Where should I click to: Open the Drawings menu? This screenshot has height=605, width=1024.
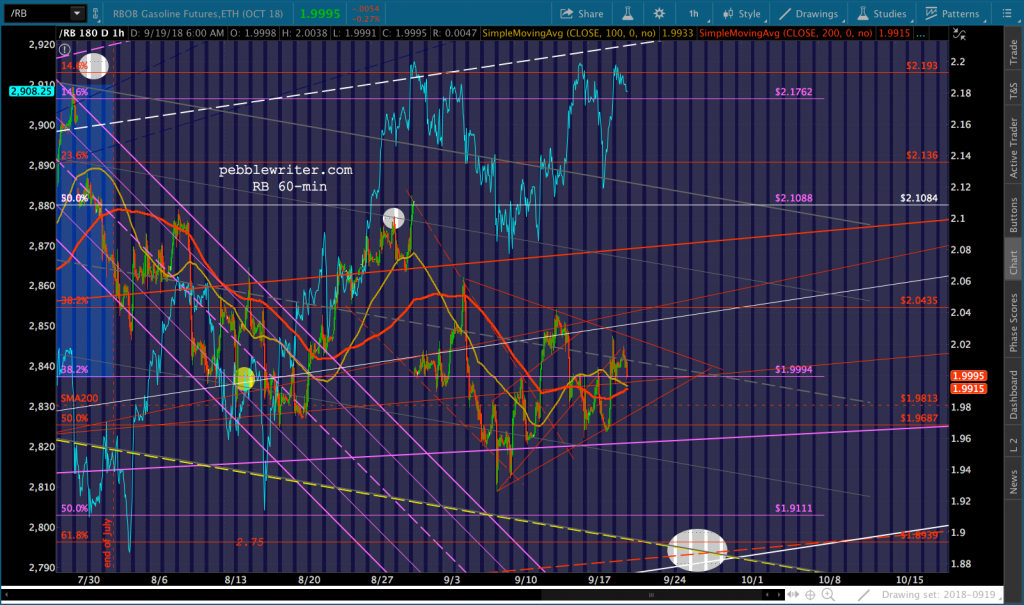(808, 14)
